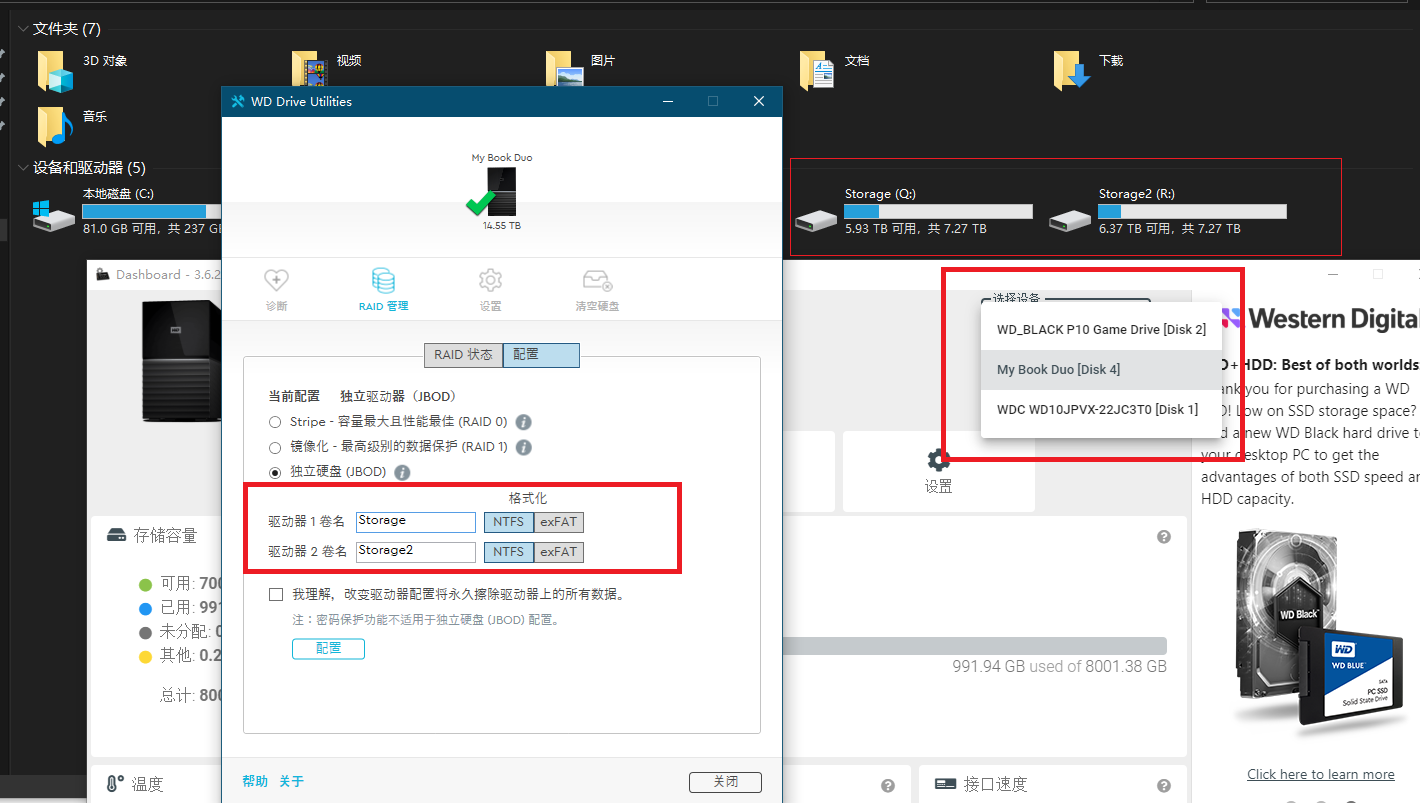Click the '14.55 TB' capacity text

[502, 226]
